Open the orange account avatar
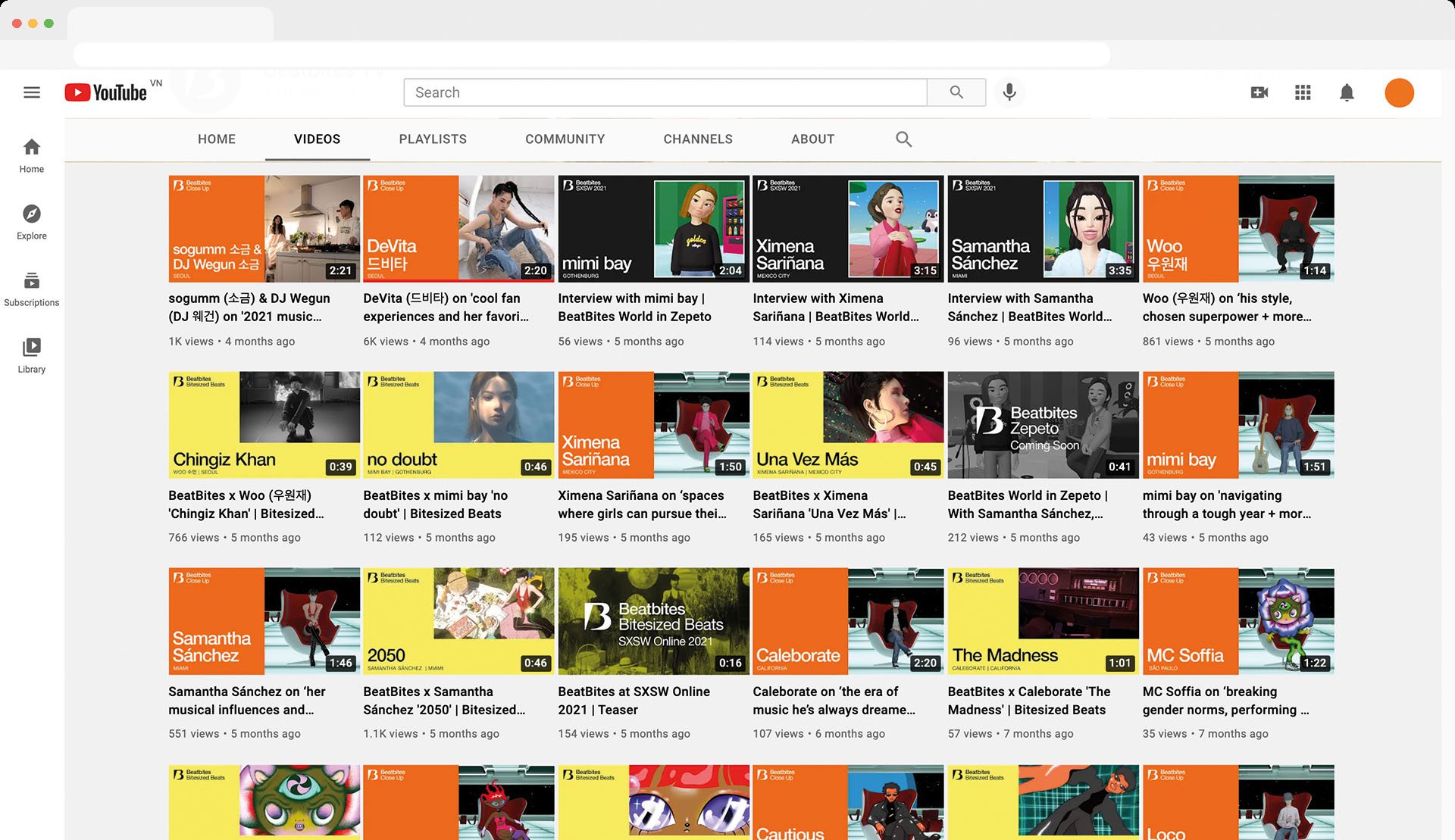This screenshot has width=1455, height=840. (1399, 92)
